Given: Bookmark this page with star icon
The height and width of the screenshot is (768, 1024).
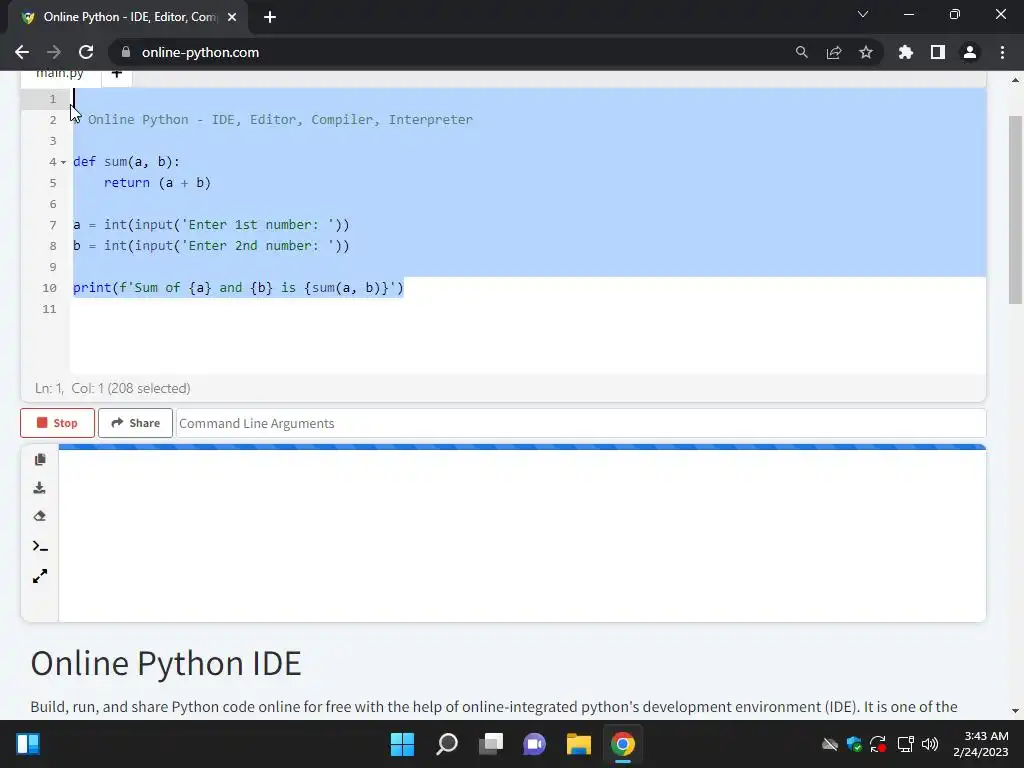Looking at the screenshot, I should pyautogui.click(x=866, y=52).
